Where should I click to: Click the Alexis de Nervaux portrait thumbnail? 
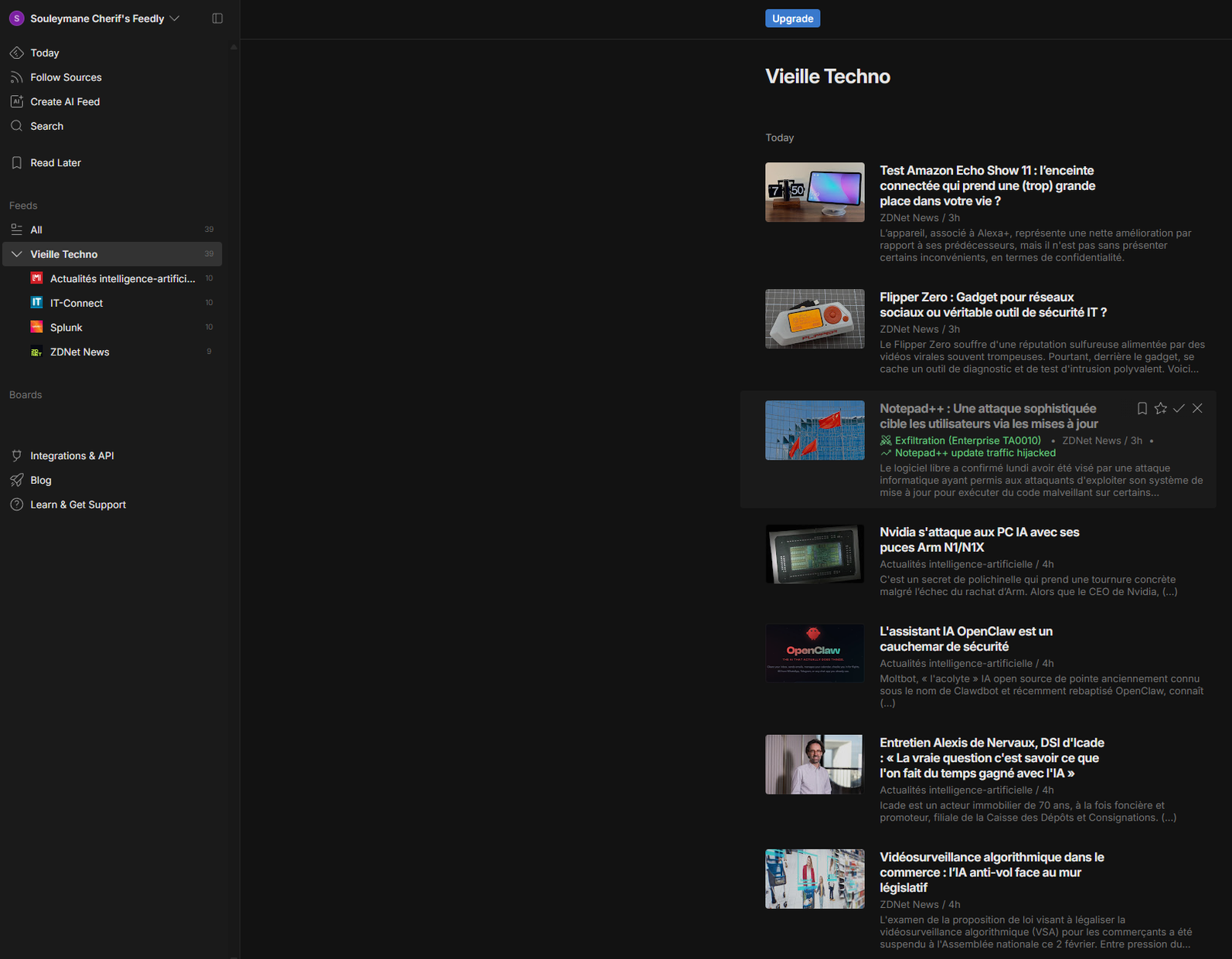(815, 764)
